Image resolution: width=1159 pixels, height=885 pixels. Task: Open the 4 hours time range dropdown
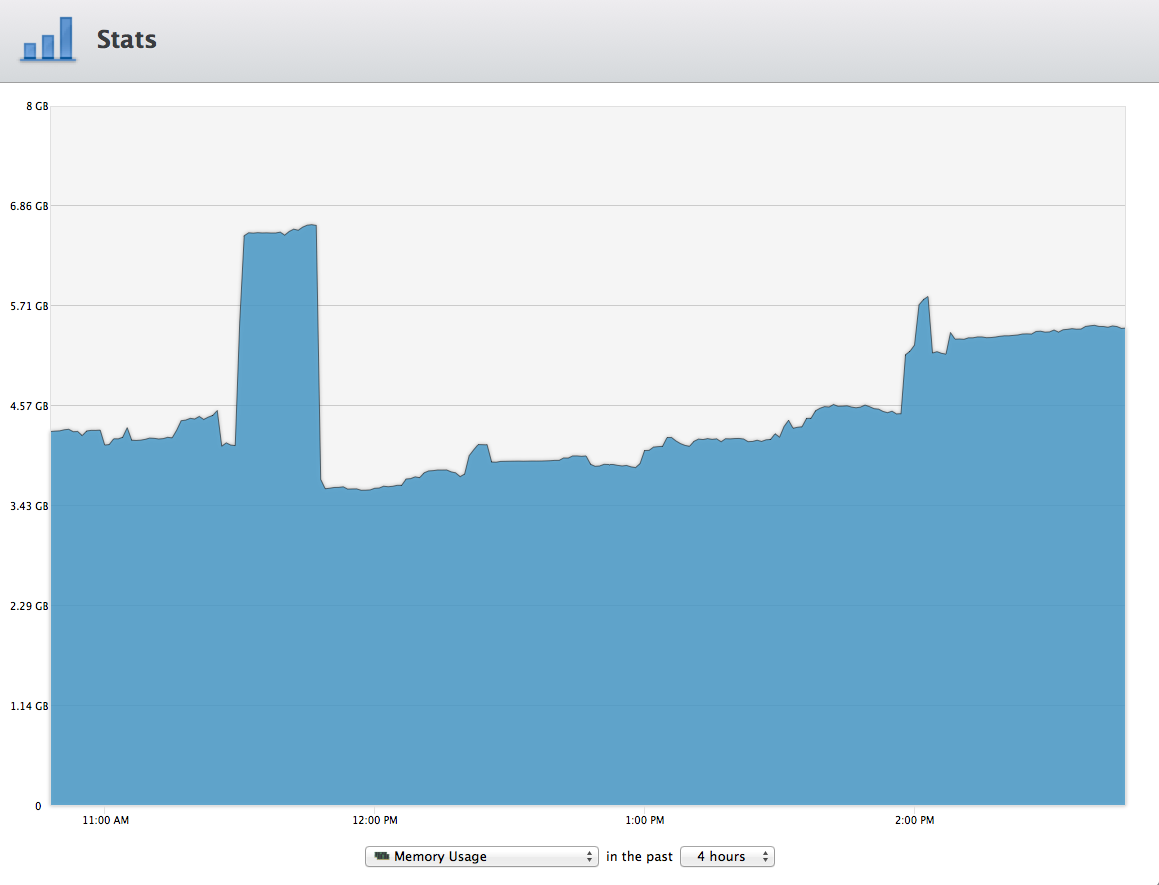pyautogui.click(x=727, y=856)
